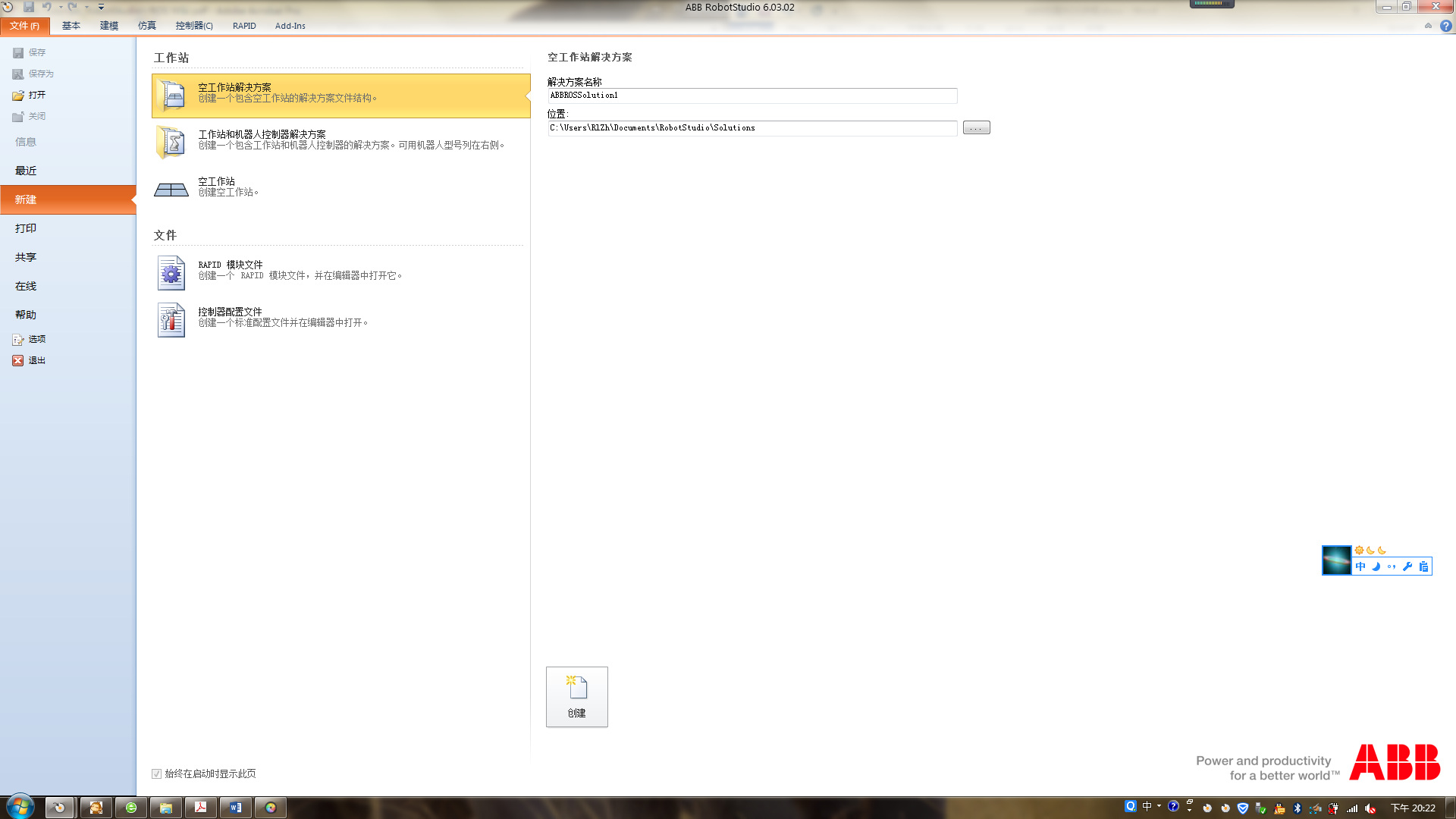
Task: Open the 最近 backstage page
Action: point(26,171)
